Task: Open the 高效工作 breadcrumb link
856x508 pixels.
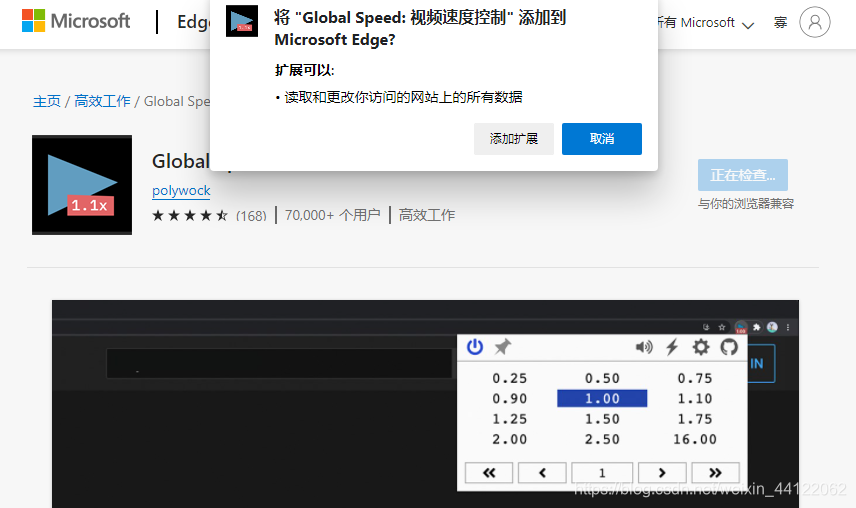Action: 103,101
